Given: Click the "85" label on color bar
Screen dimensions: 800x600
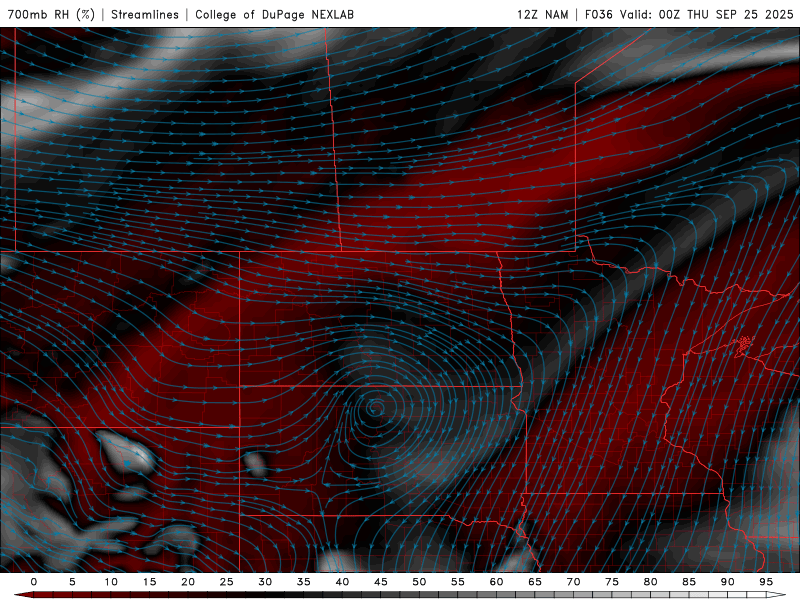Looking at the screenshot, I should [x=689, y=582].
